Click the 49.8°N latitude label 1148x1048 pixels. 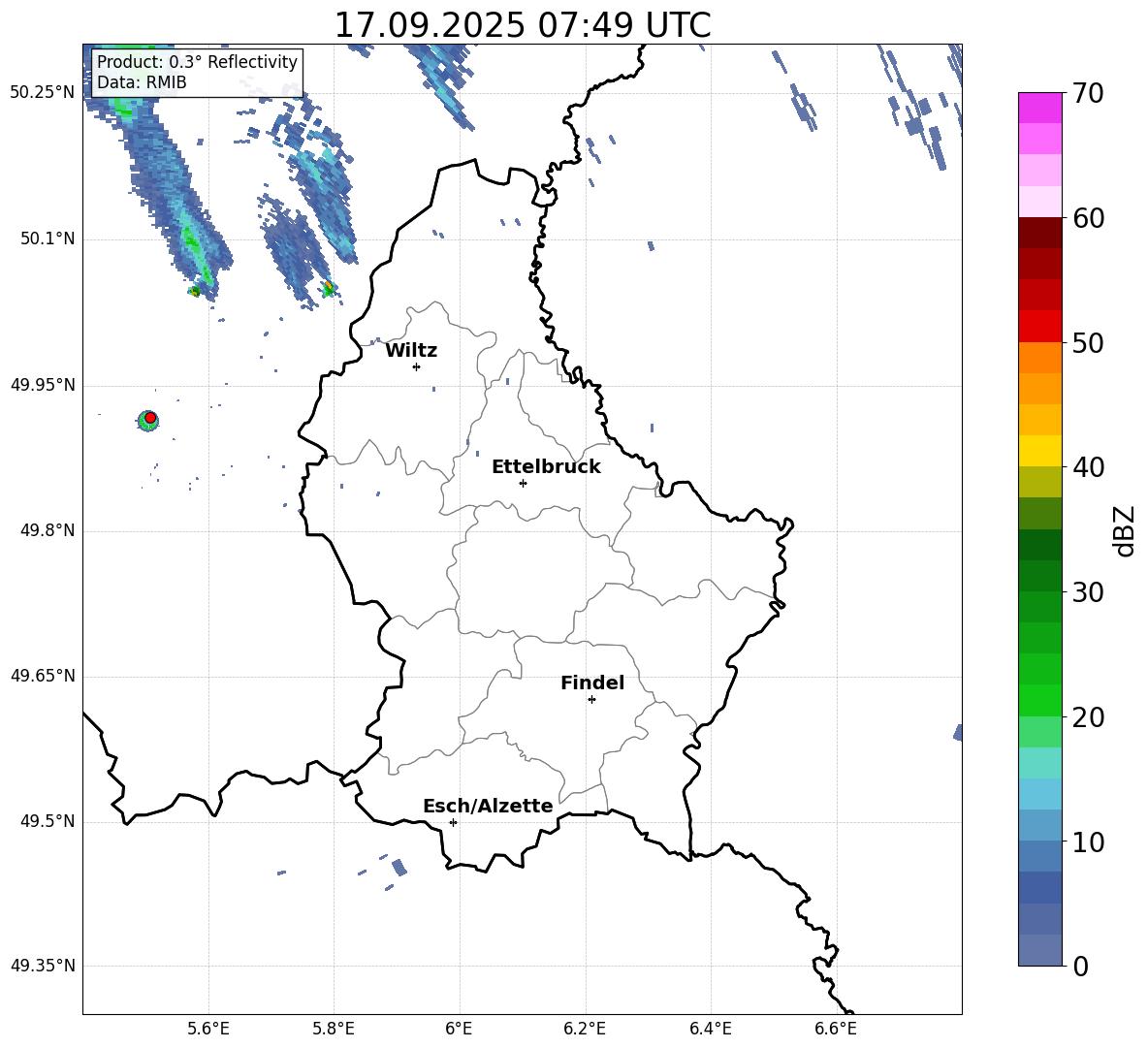(48, 530)
